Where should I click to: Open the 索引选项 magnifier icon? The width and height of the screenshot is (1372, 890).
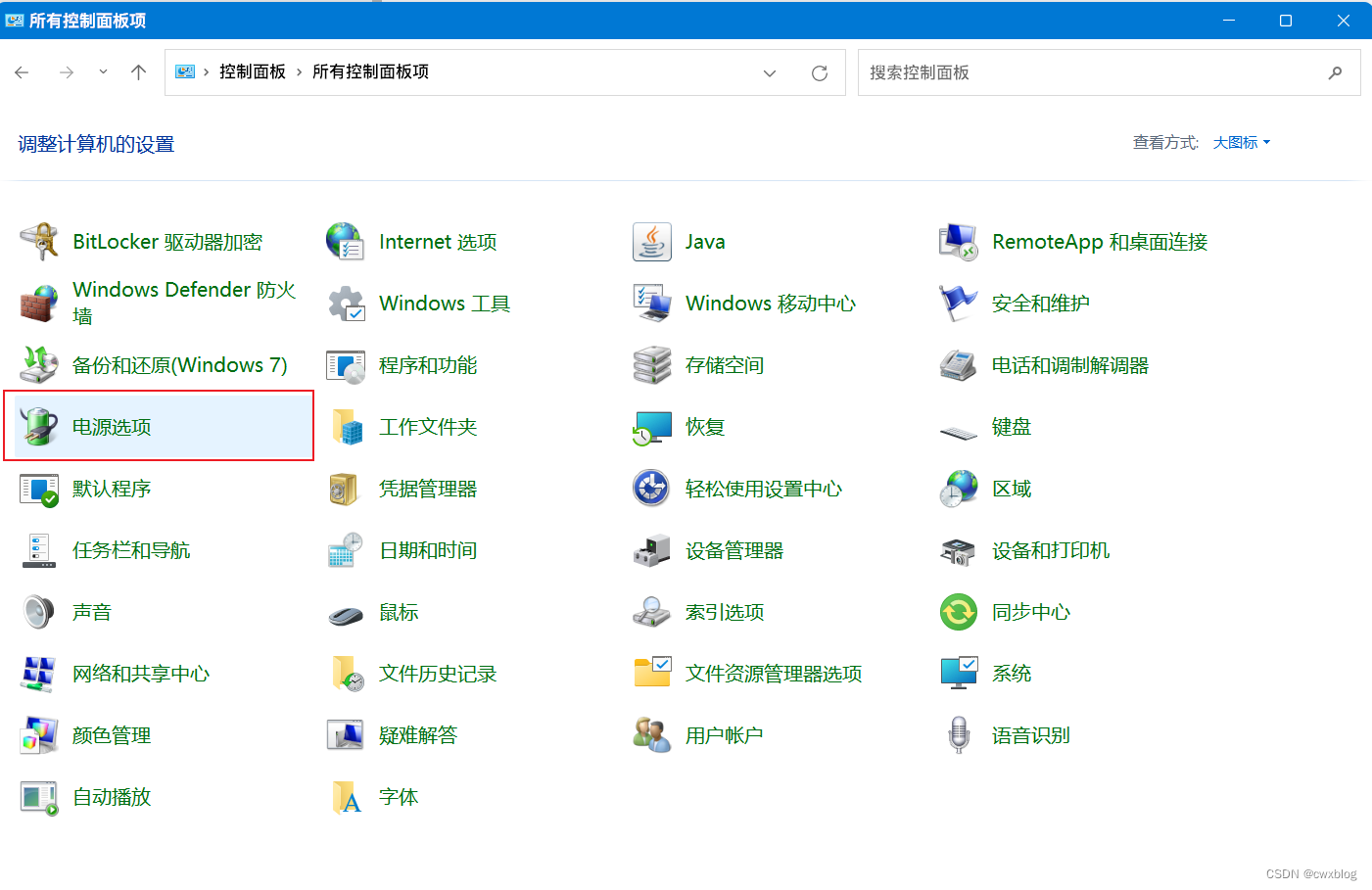[x=652, y=612]
